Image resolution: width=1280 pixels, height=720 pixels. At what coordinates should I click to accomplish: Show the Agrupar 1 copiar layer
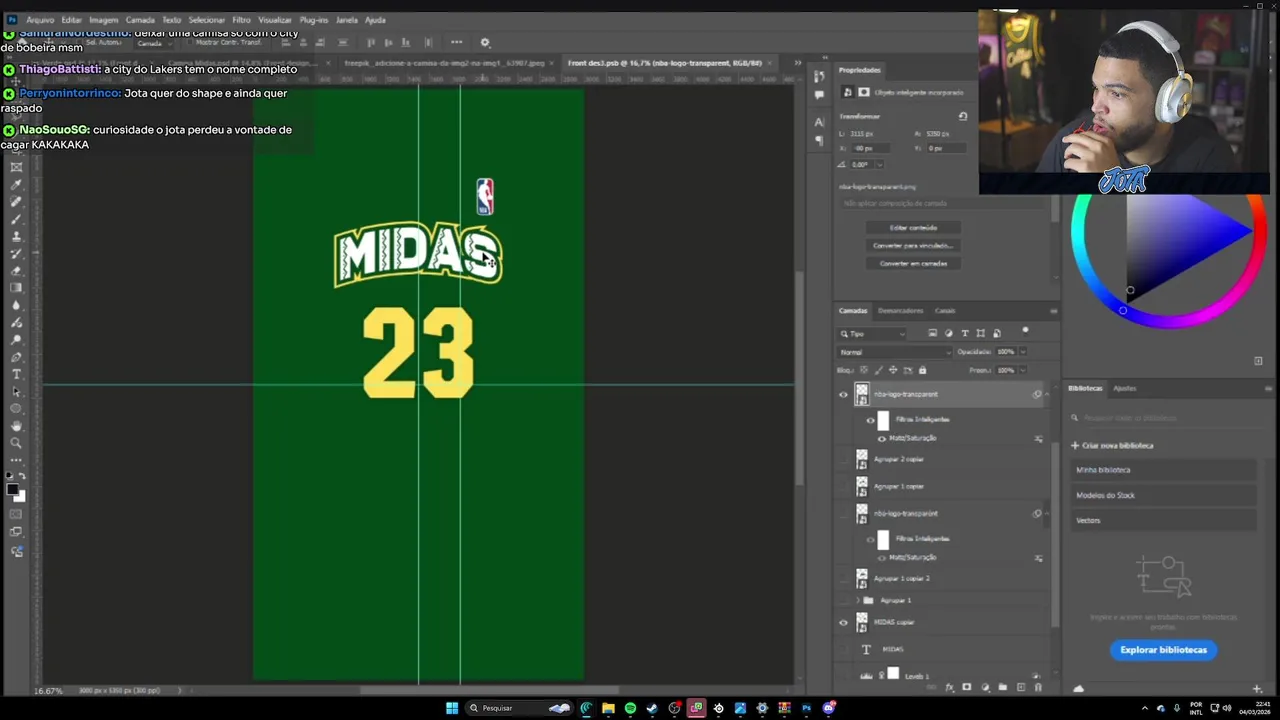(x=843, y=486)
